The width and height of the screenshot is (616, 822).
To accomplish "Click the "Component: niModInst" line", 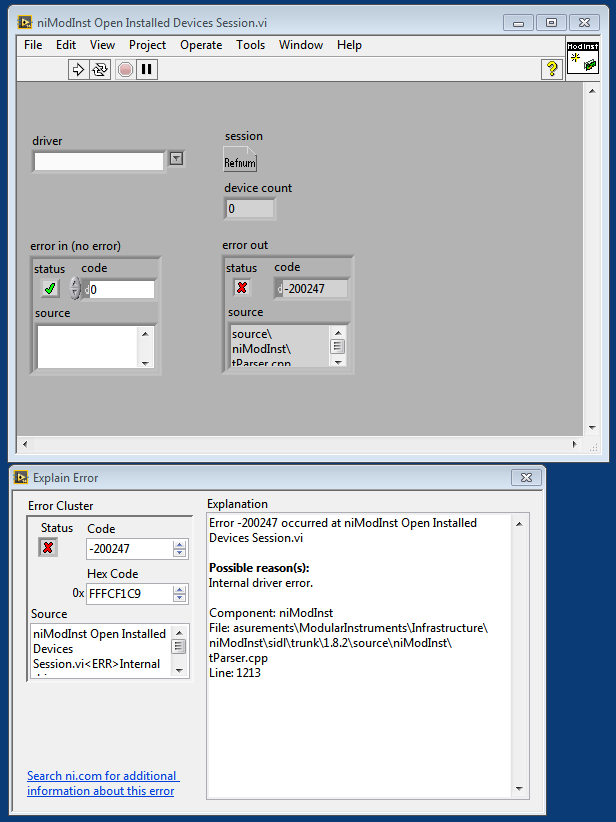I will (x=271, y=613).
